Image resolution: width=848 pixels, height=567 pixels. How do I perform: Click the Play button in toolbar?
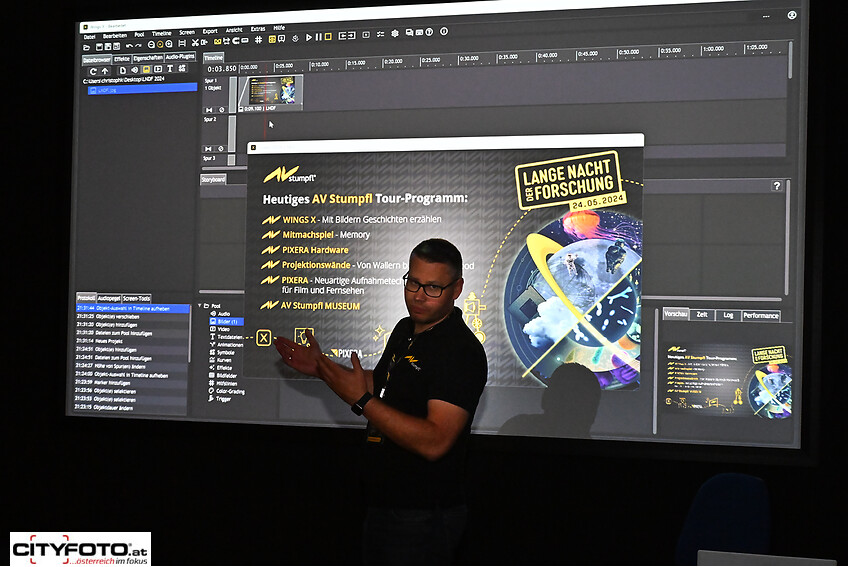tap(309, 37)
